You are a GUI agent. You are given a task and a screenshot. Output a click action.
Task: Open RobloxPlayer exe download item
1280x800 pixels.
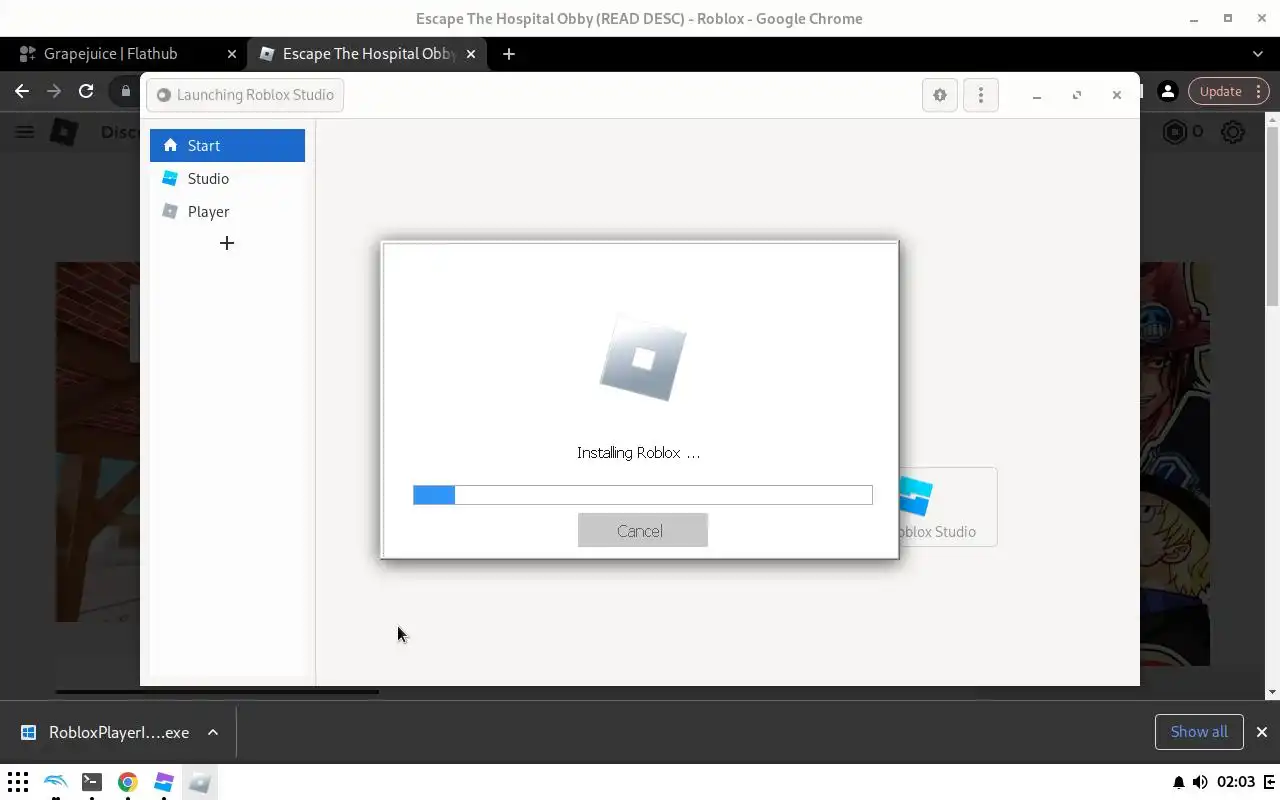tap(104, 732)
